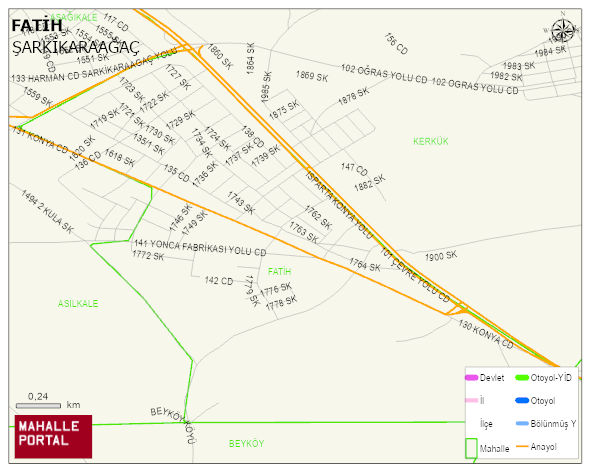This screenshot has height=472, width=591.
Task: Click the 1878 SK street label
Action: point(354,97)
